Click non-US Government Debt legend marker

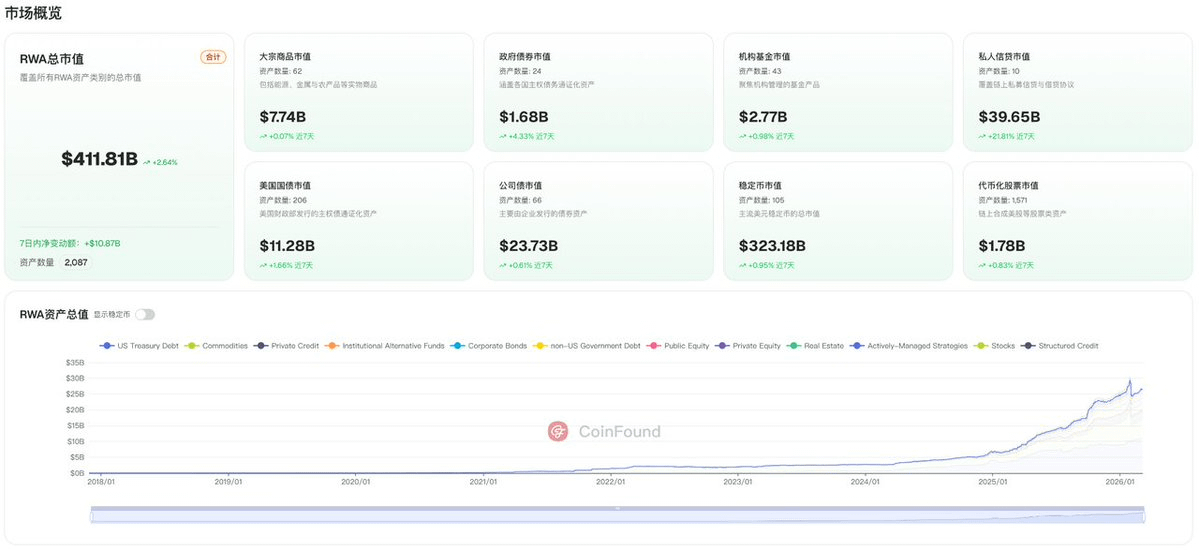[x=541, y=345]
